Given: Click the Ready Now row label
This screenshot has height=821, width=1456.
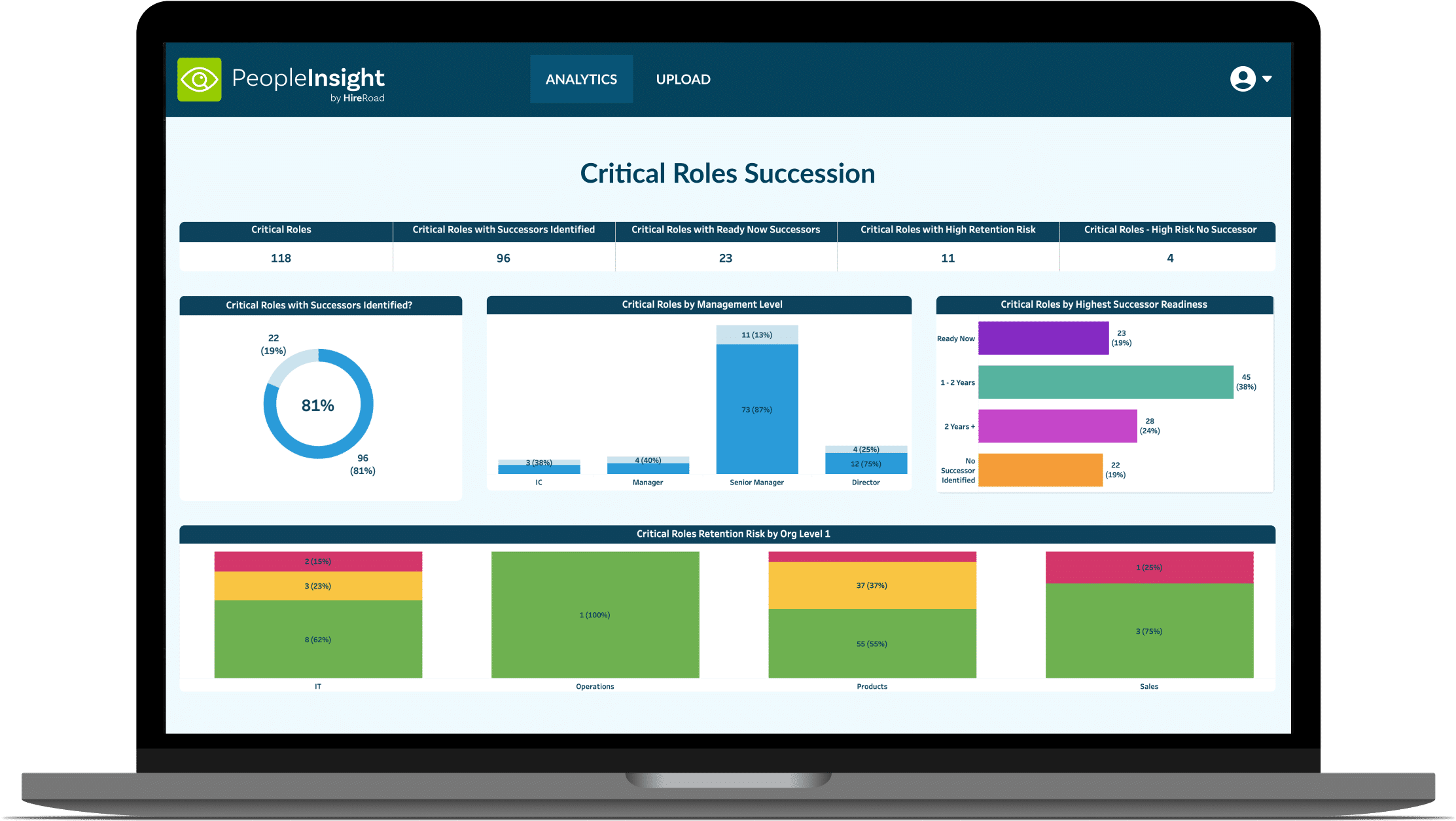Looking at the screenshot, I should (x=955, y=338).
